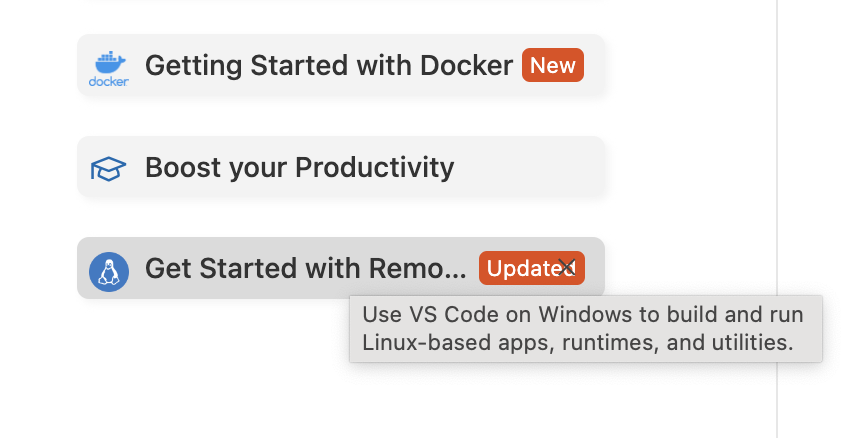Viewport: 866px width, 438px height.
Task: Click the Linux penguin icon
Action: click(x=109, y=272)
